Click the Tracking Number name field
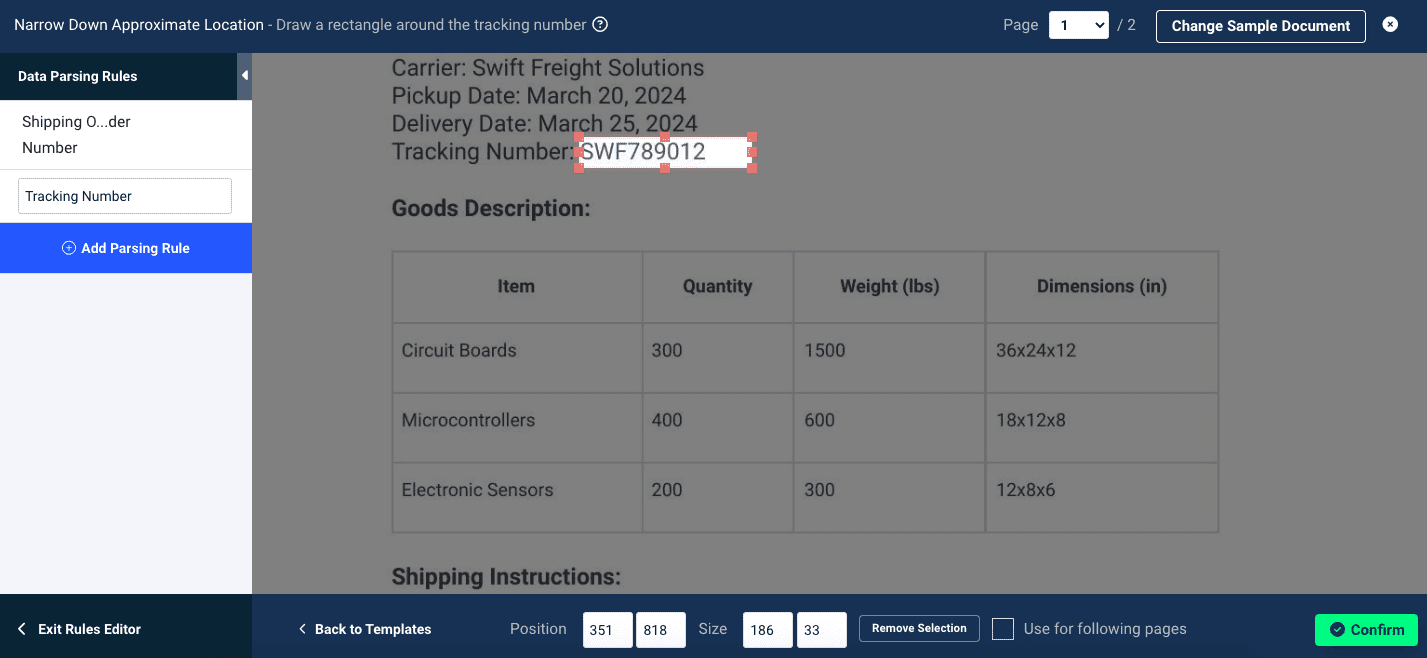 [x=124, y=196]
